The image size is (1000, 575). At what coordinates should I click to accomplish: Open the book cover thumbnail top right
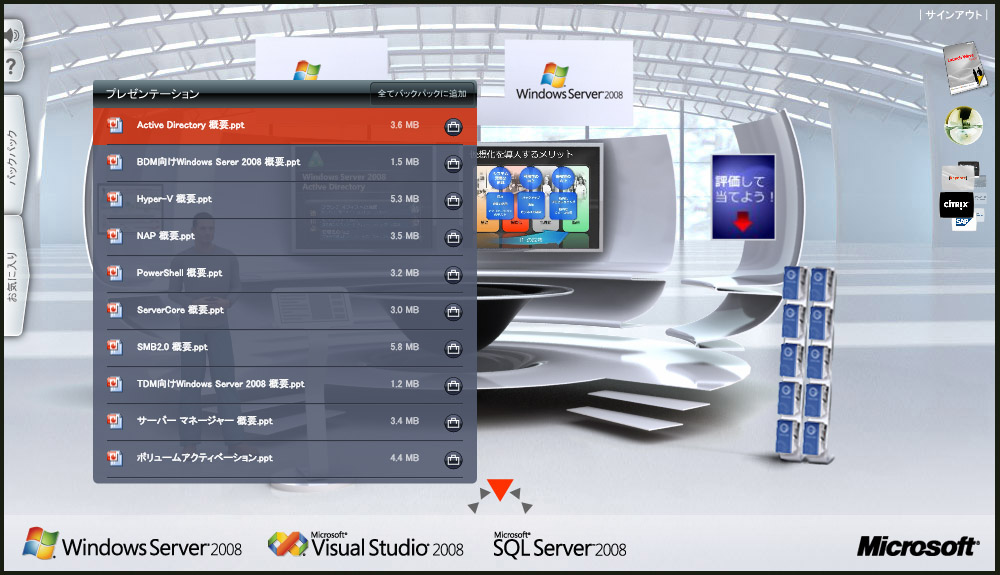[x=964, y=68]
